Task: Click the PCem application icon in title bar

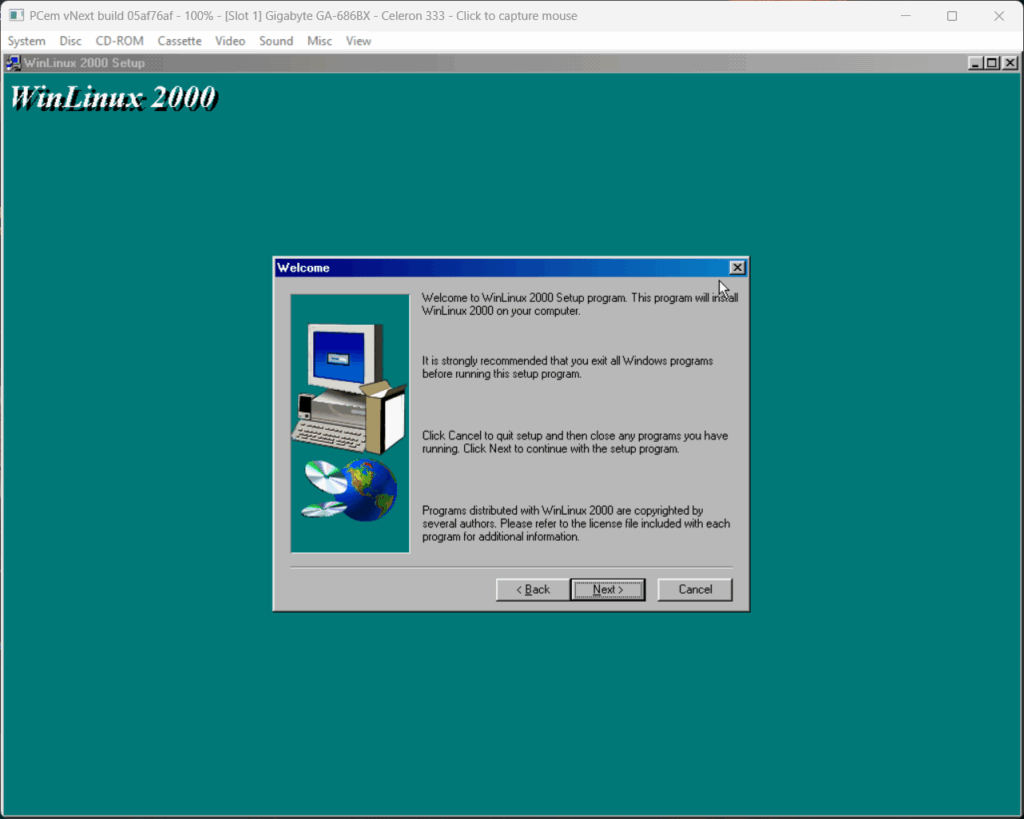Action: point(17,16)
